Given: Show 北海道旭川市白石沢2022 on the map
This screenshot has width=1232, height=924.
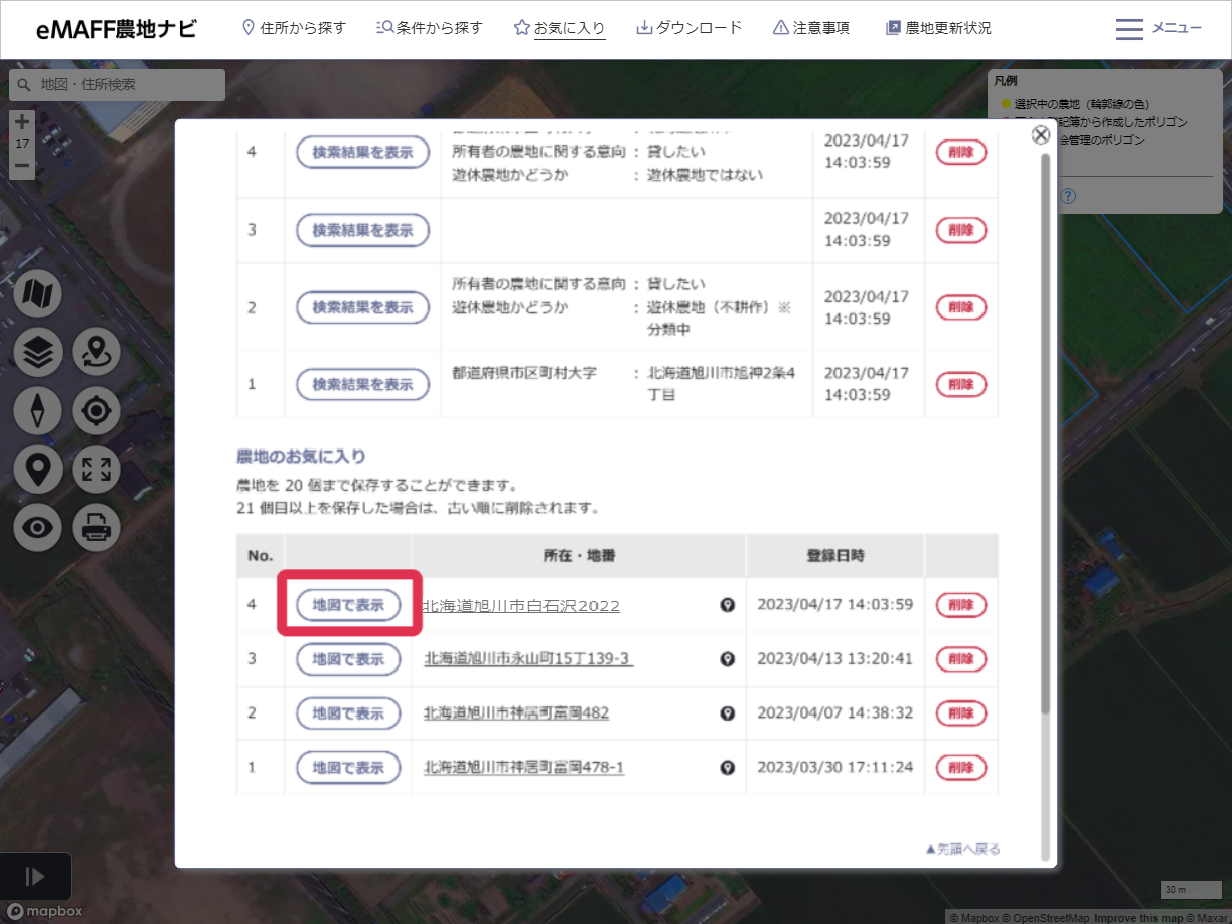Looking at the screenshot, I should pos(349,605).
